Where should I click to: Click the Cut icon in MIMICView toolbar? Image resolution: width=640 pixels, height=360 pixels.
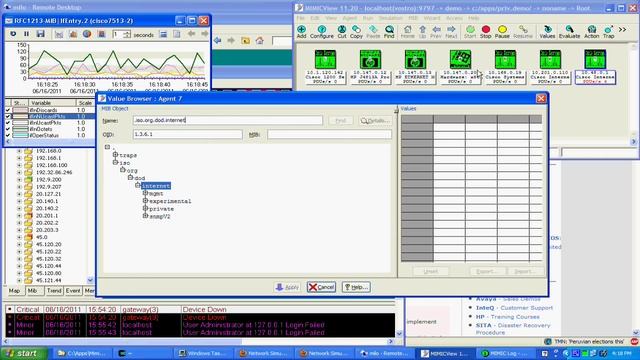[342, 31]
